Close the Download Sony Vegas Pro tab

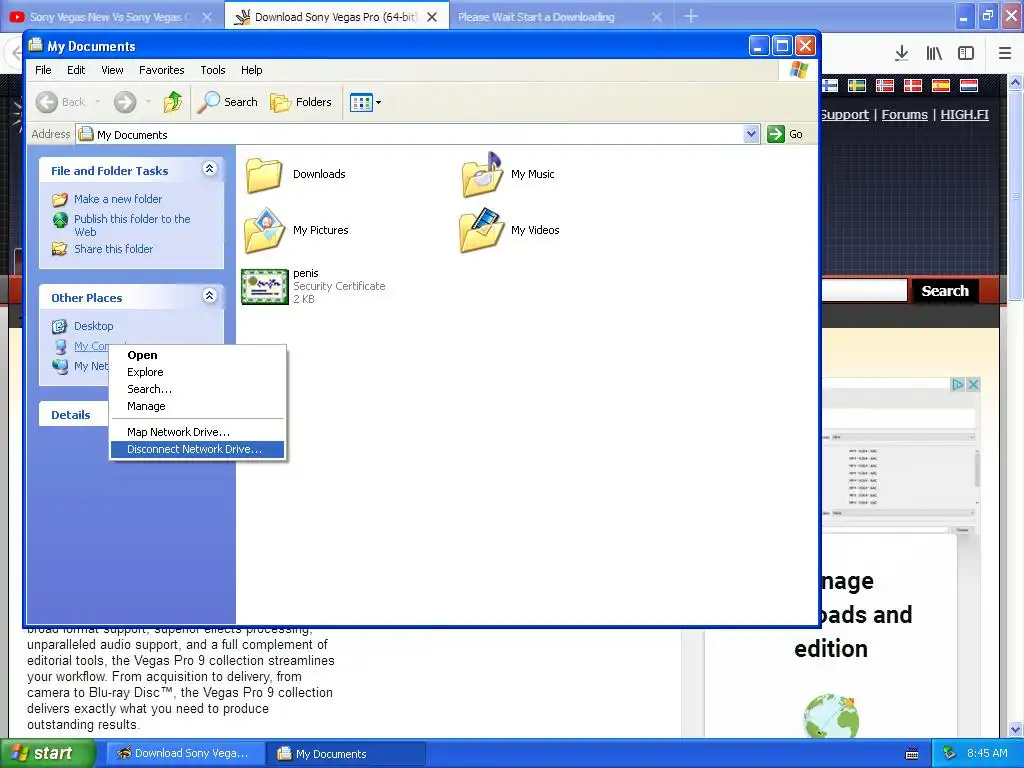click(x=432, y=18)
